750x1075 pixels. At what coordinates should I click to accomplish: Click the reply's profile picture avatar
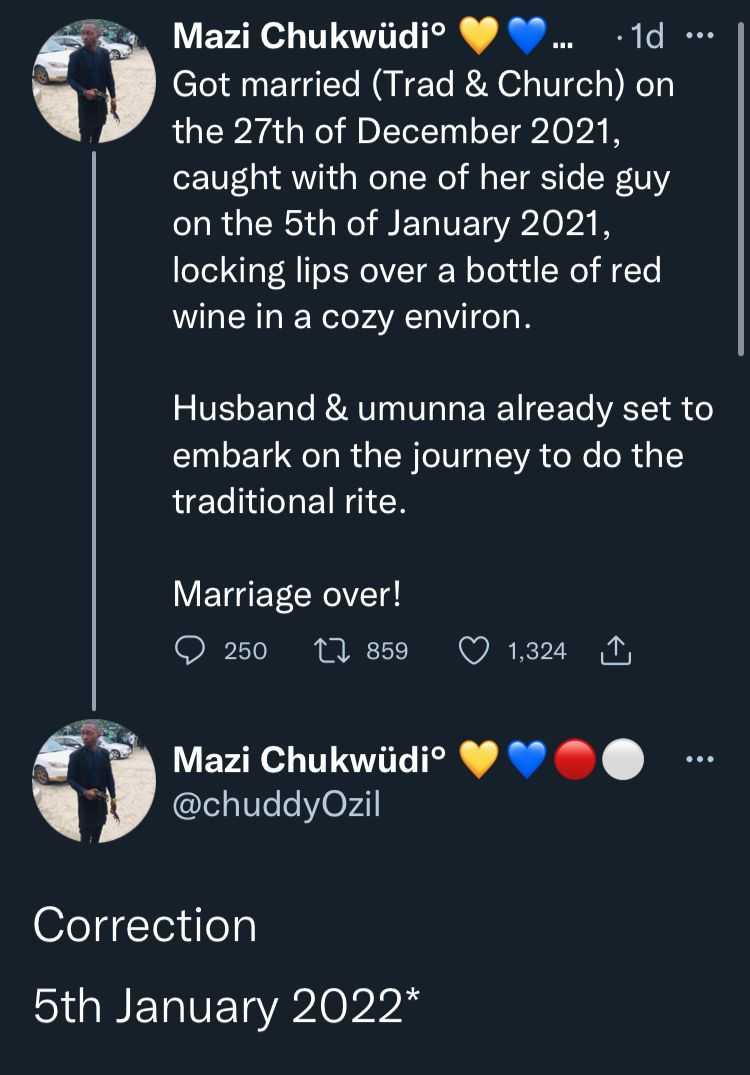(x=95, y=782)
